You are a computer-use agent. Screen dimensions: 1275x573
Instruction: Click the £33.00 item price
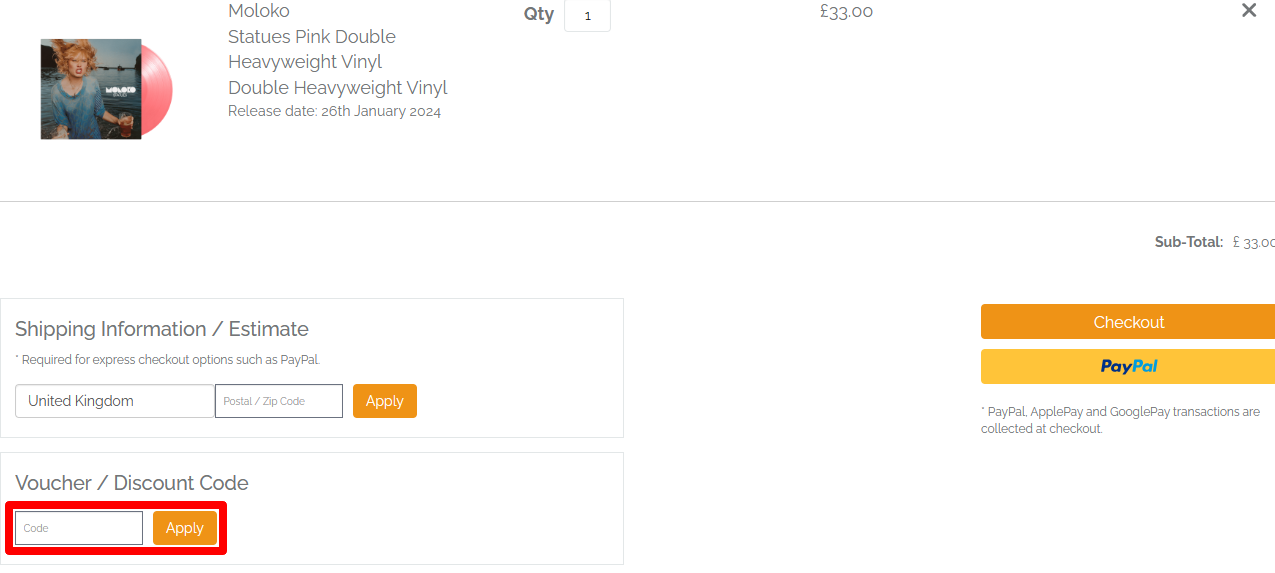846,12
